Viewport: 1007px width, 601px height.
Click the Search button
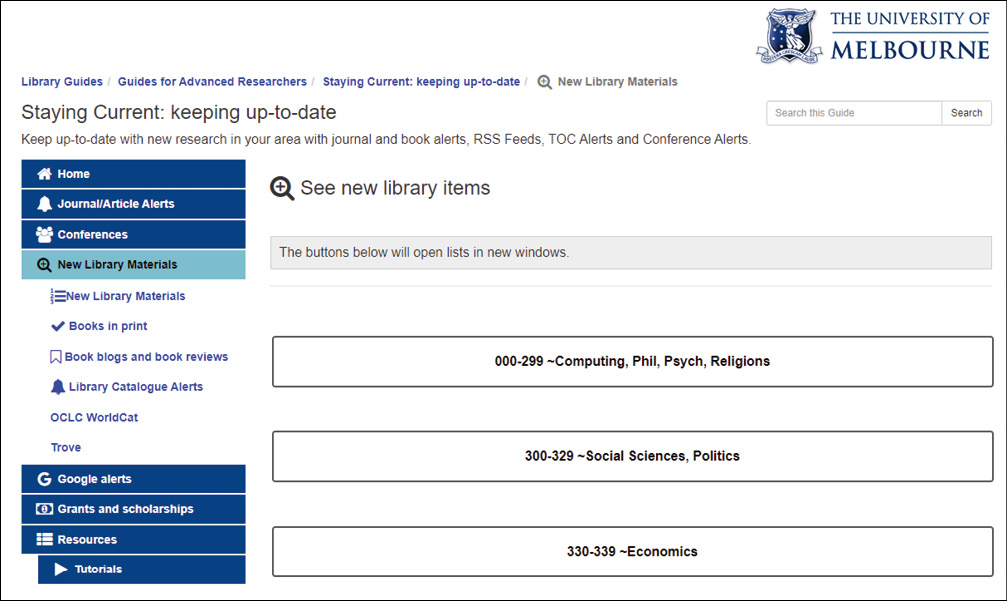coord(967,113)
